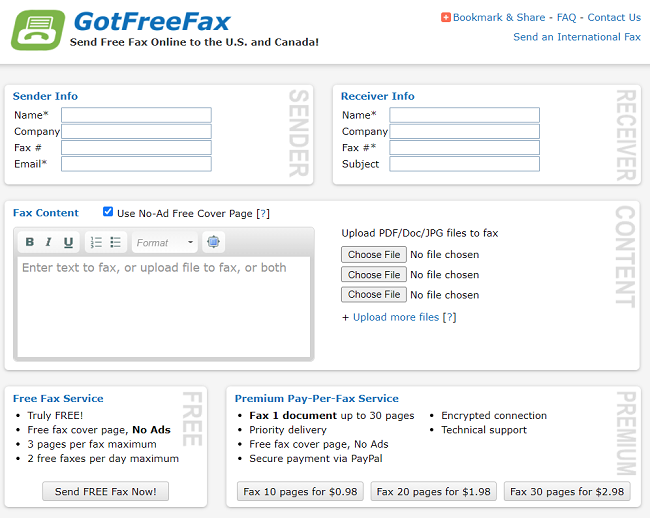This screenshot has width=650, height=518.
Task: Uncheck Use No-Ad Free Cover Page
Action: point(108,212)
